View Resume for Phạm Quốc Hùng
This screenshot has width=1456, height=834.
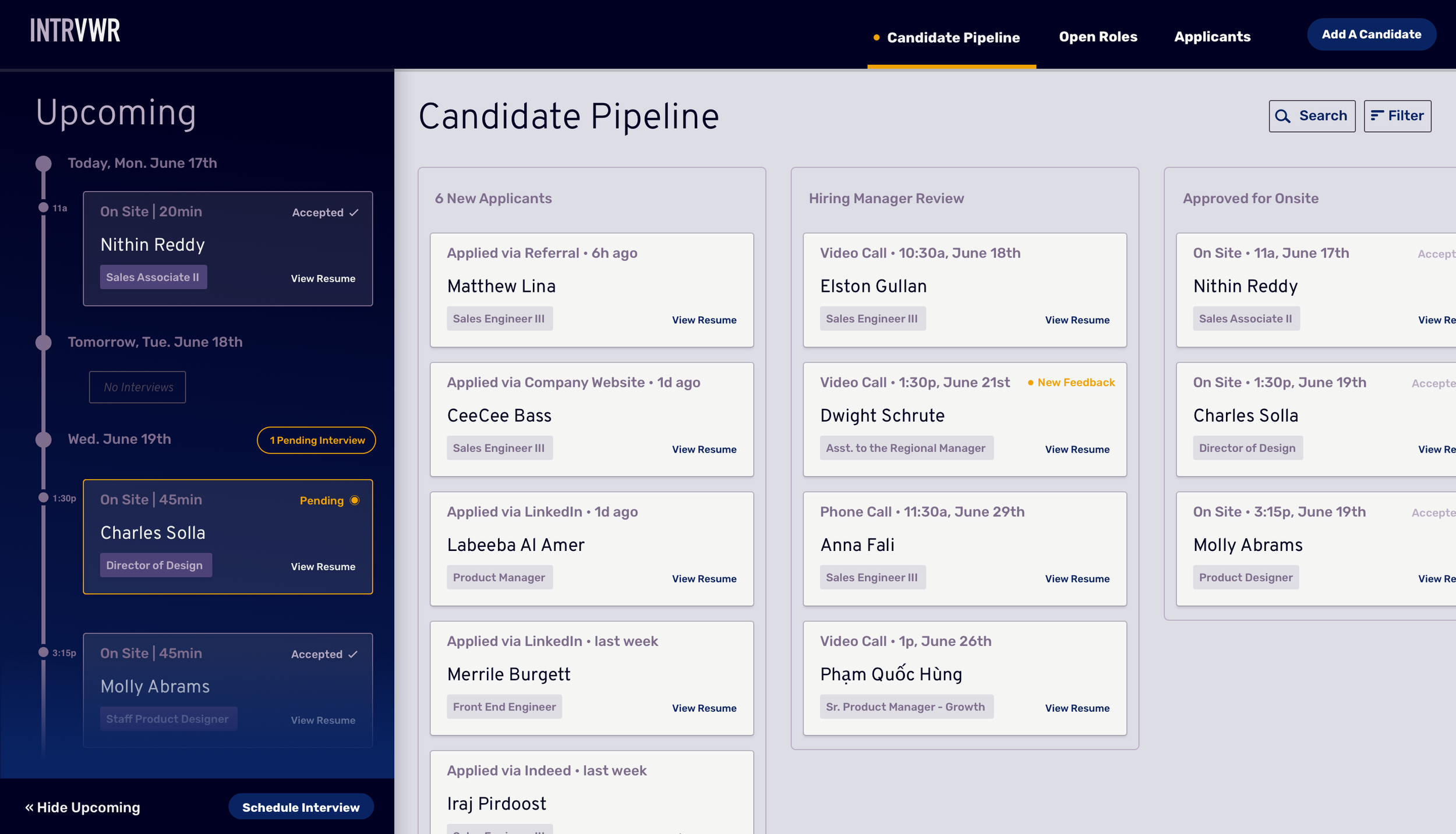[x=1077, y=708]
